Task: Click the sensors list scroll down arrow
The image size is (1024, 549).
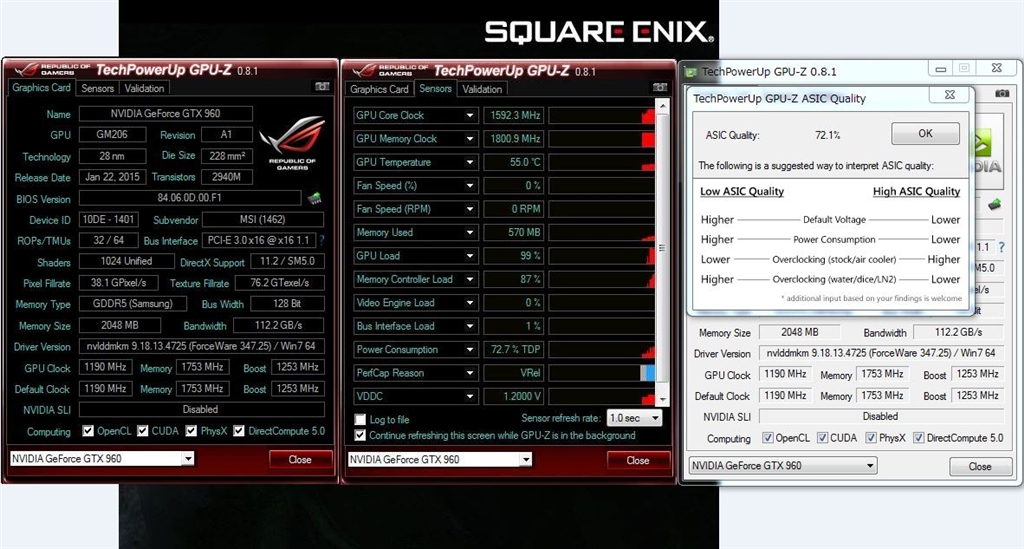Action: click(x=663, y=399)
